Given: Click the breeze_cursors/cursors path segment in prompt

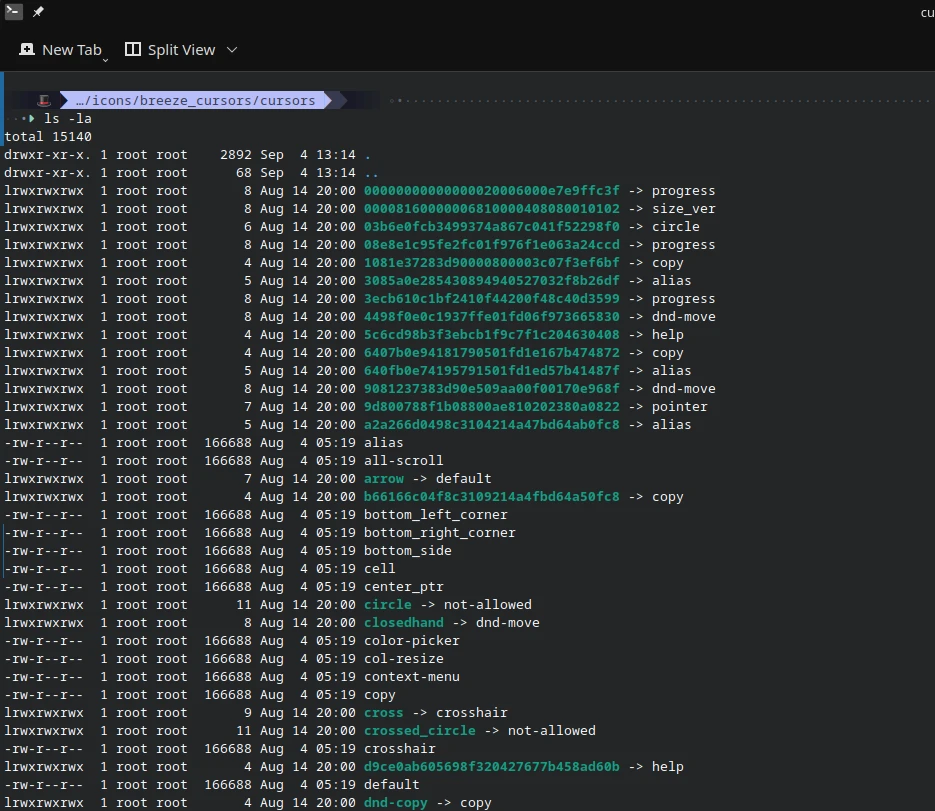Looking at the screenshot, I should [x=196, y=100].
